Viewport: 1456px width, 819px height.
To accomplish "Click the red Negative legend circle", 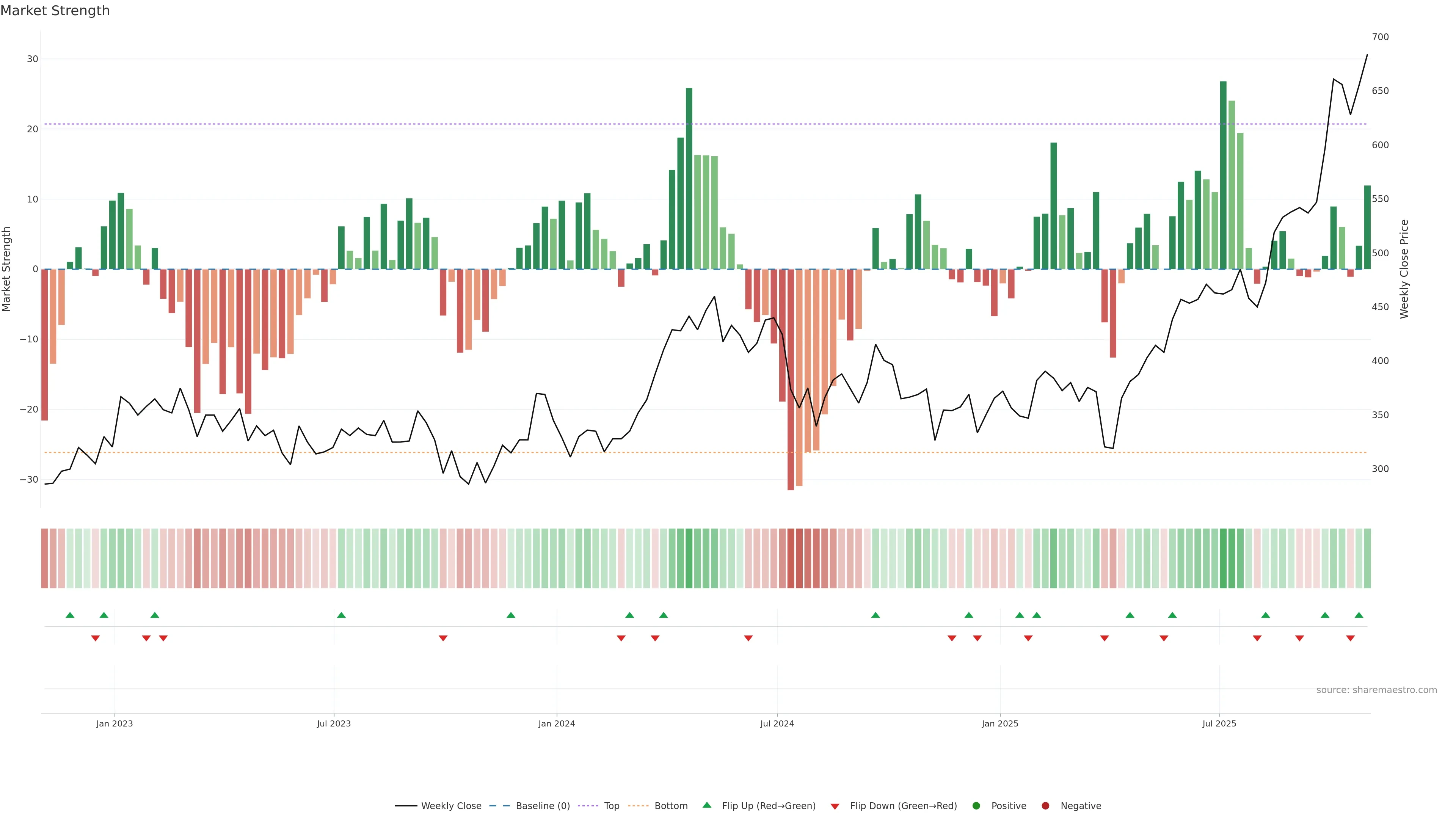I will pyautogui.click(x=1045, y=806).
